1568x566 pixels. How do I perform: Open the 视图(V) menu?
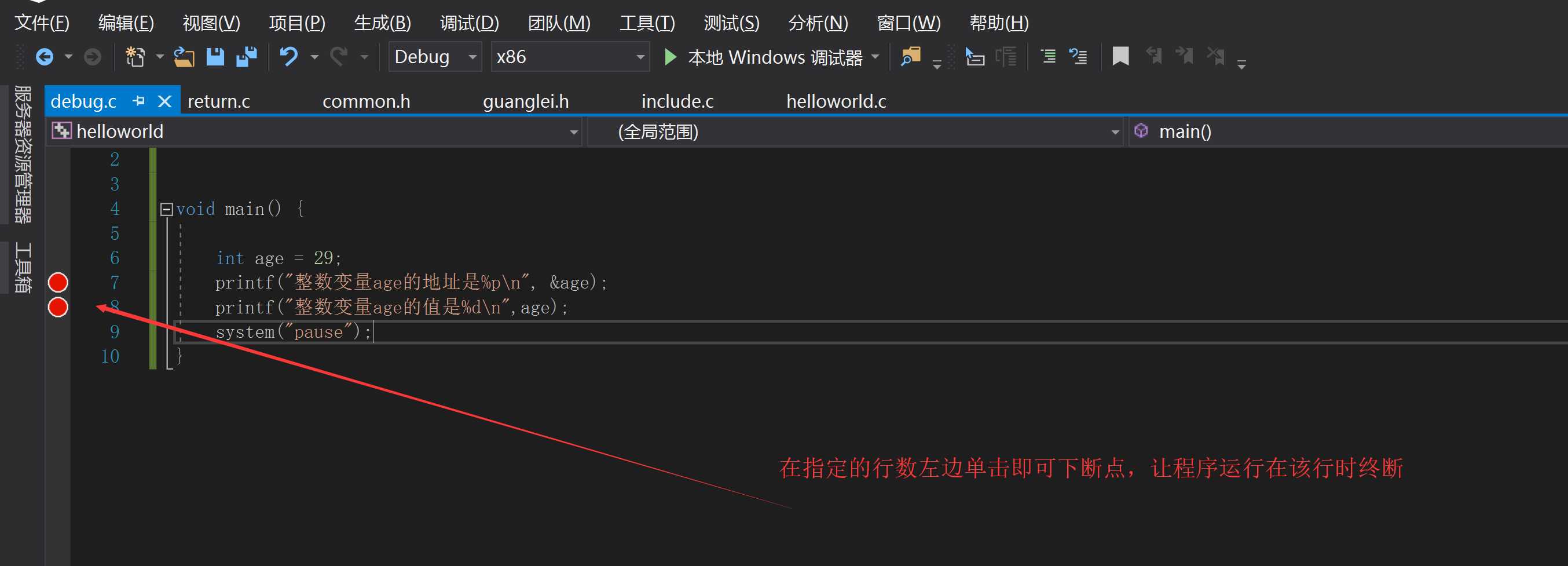[211, 23]
